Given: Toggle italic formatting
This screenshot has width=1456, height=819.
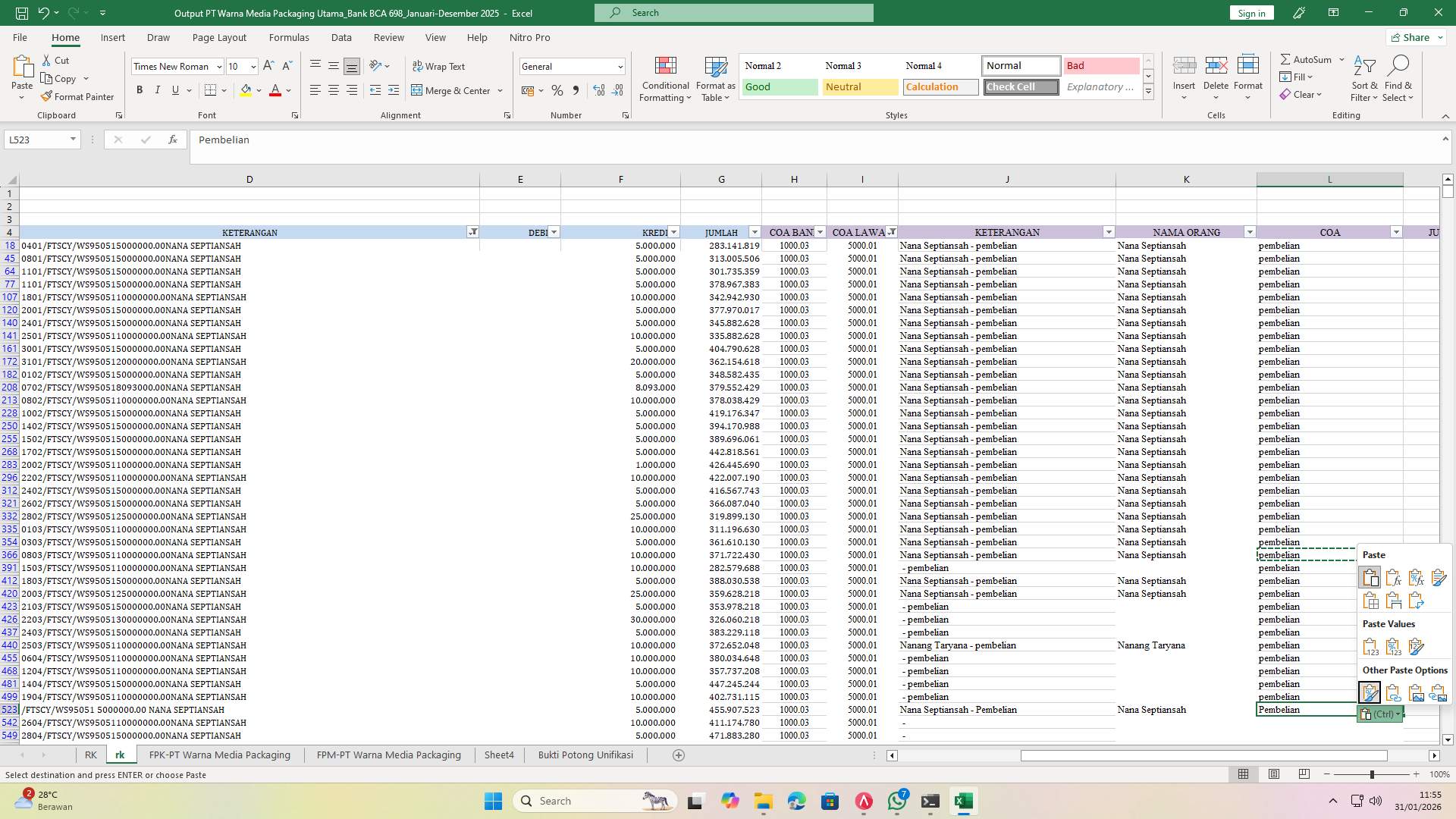Looking at the screenshot, I should 158,89.
